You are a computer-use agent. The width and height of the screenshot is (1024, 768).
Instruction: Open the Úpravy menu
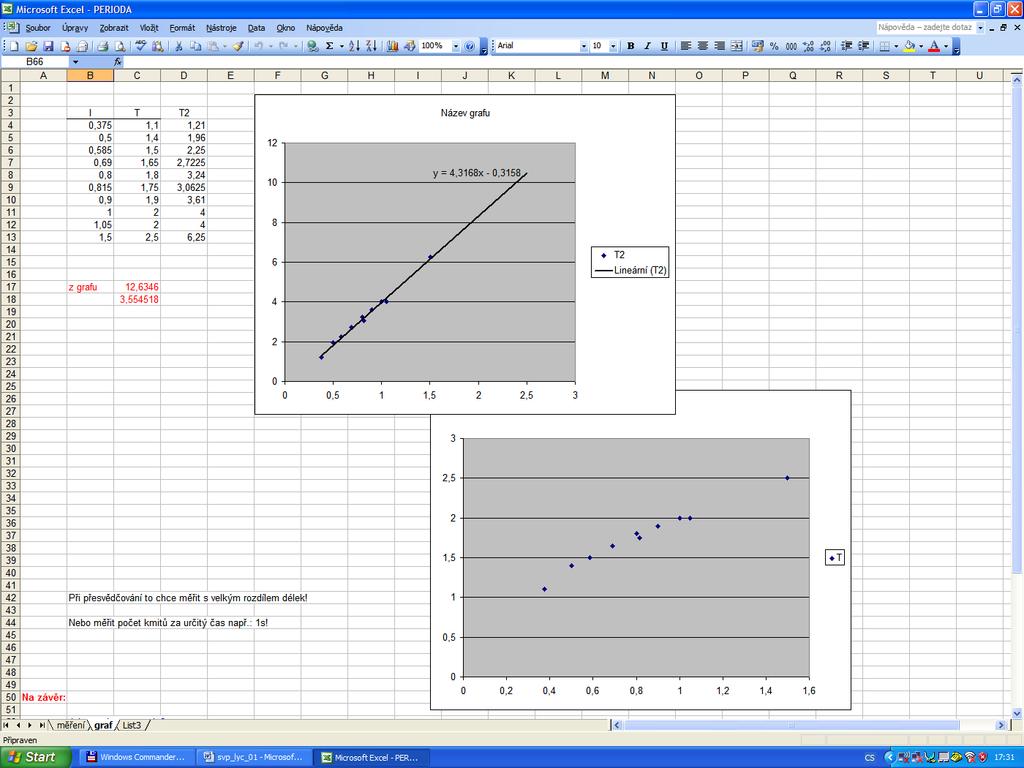(x=75, y=27)
